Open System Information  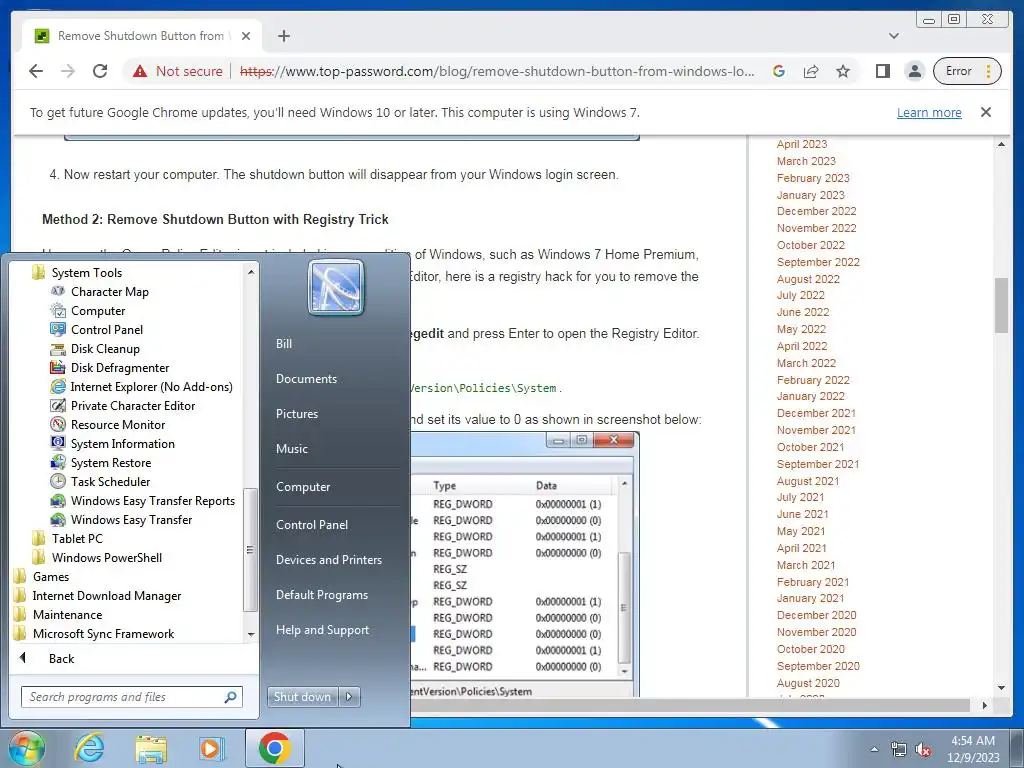(x=122, y=443)
